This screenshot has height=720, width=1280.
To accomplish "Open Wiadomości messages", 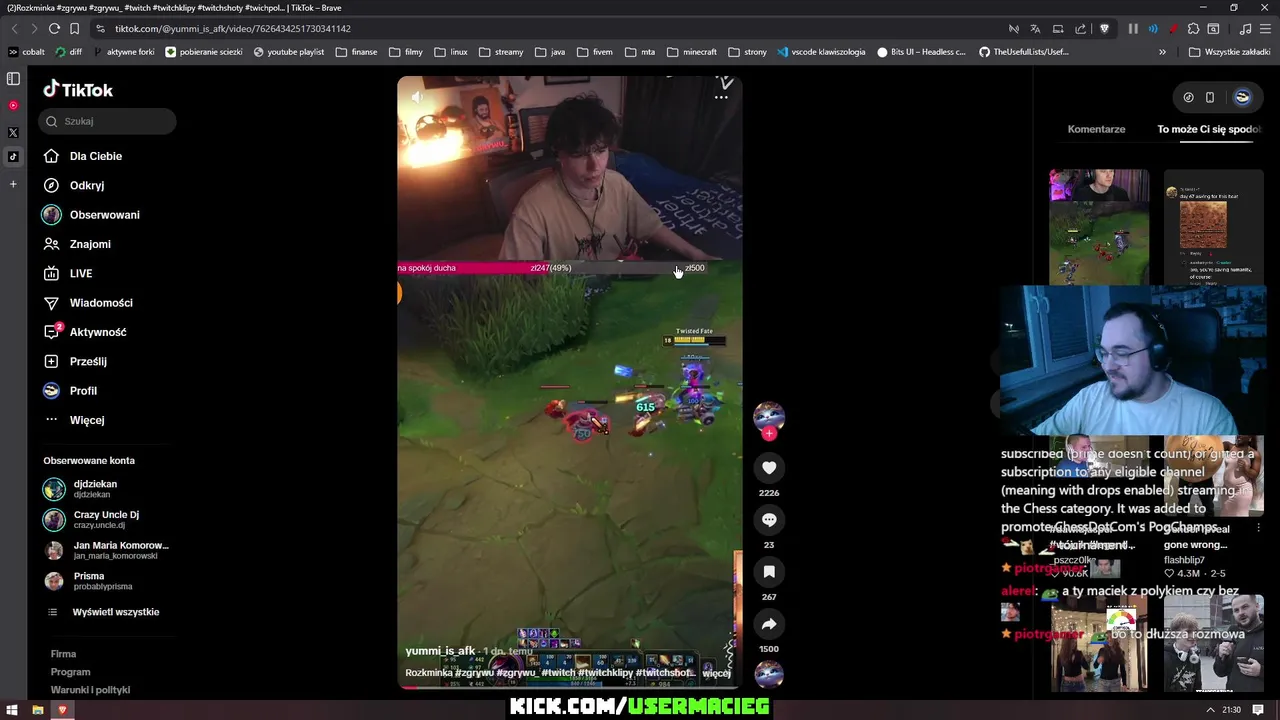I will 88,303.
